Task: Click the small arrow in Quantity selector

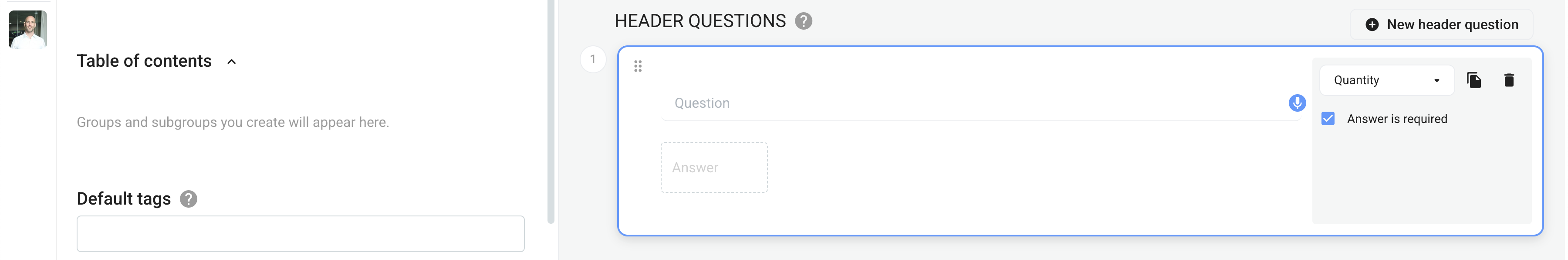Action: (x=1436, y=81)
